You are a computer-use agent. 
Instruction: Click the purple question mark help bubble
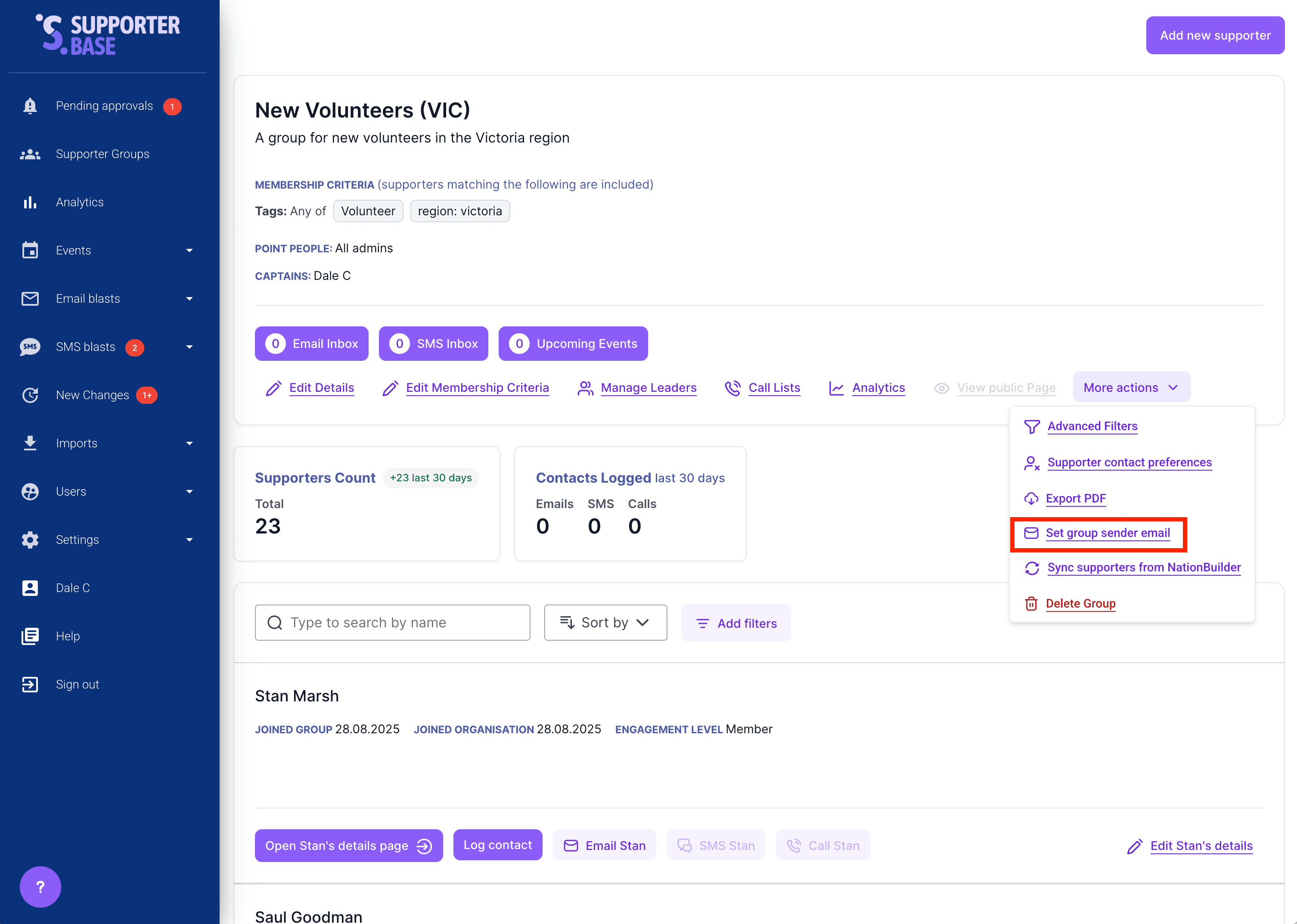tap(40, 887)
